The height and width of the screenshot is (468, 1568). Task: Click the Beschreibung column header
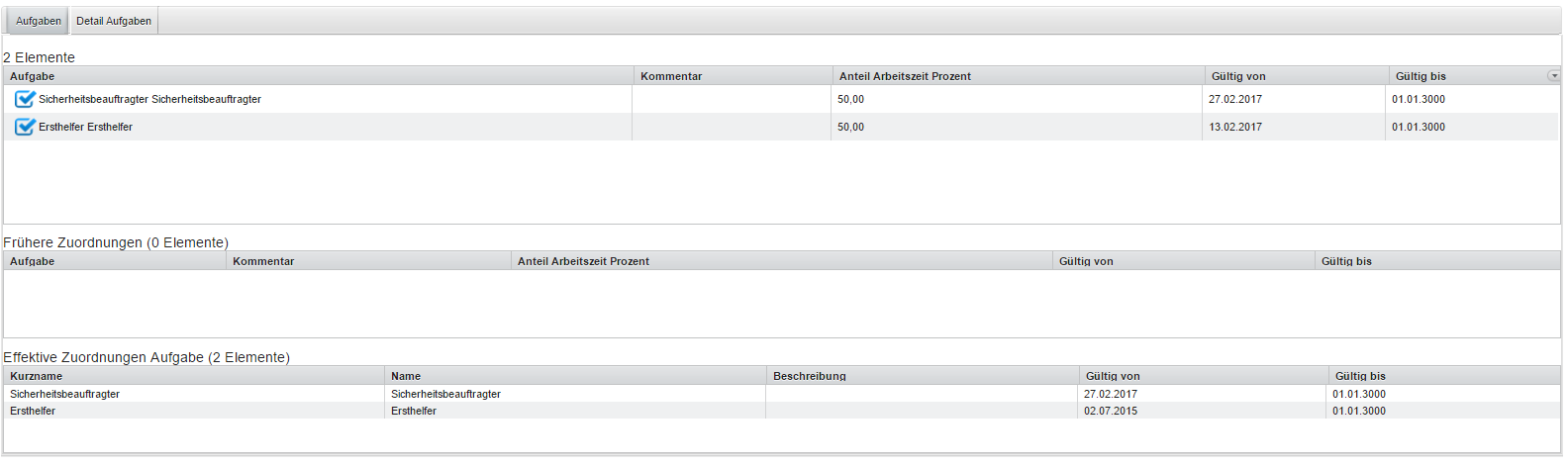point(810,376)
